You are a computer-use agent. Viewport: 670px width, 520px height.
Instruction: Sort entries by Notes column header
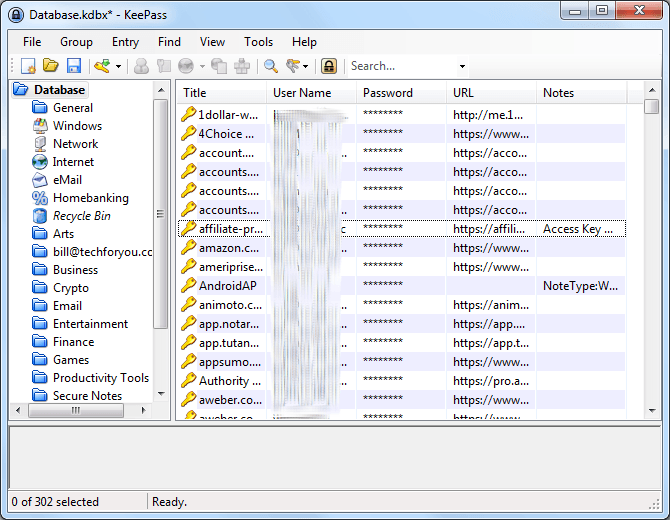coord(581,93)
